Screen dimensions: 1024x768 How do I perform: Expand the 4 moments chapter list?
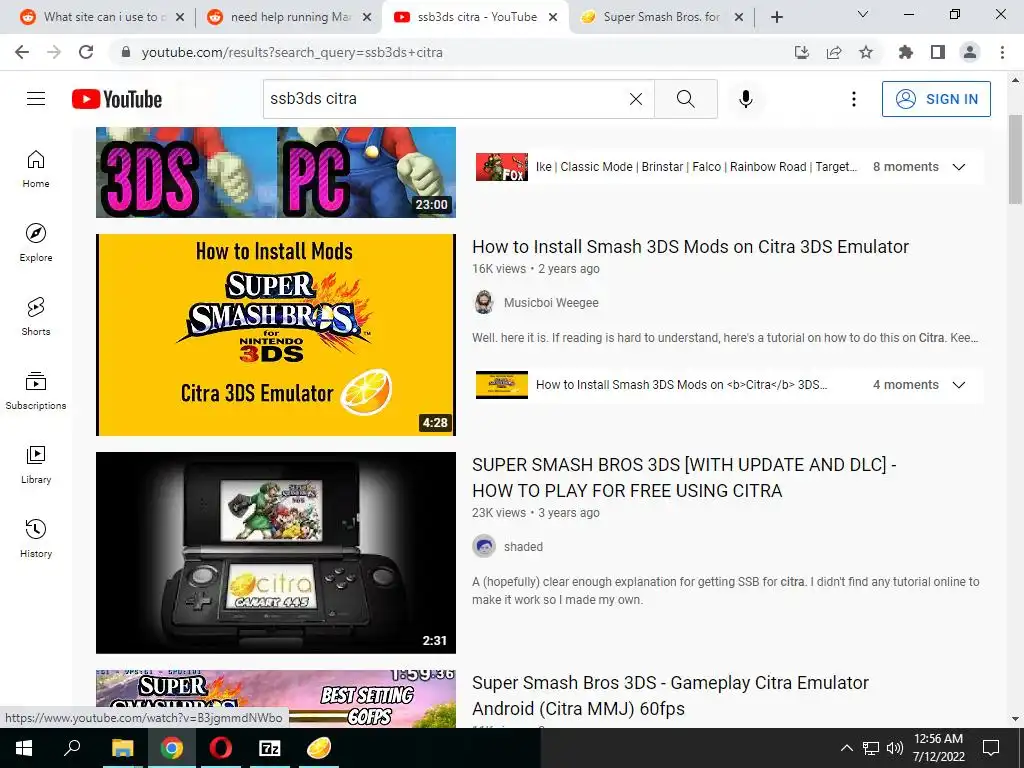958,385
